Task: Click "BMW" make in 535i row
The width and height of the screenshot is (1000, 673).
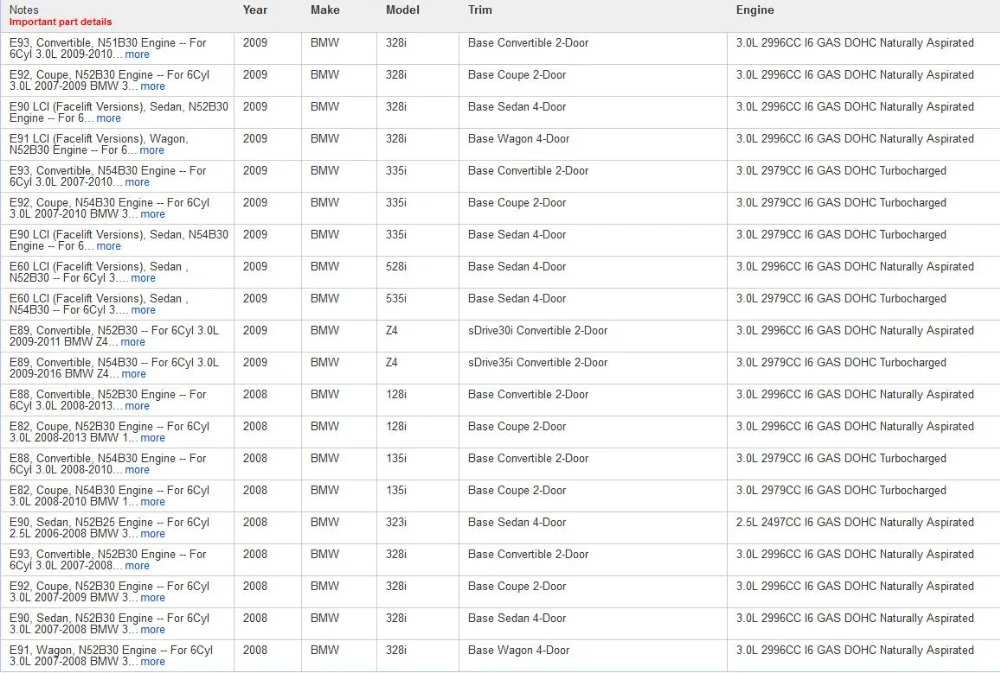Action: 325,299
